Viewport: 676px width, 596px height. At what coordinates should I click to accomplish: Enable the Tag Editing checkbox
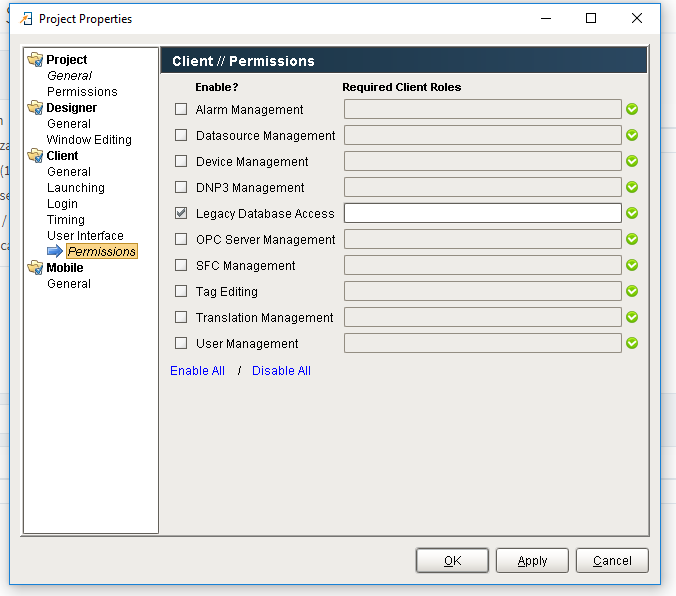point(181,291)
